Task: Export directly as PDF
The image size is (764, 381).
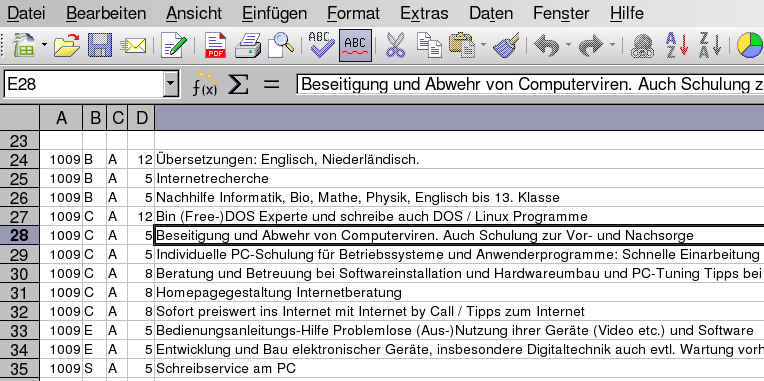Action: 215,46
